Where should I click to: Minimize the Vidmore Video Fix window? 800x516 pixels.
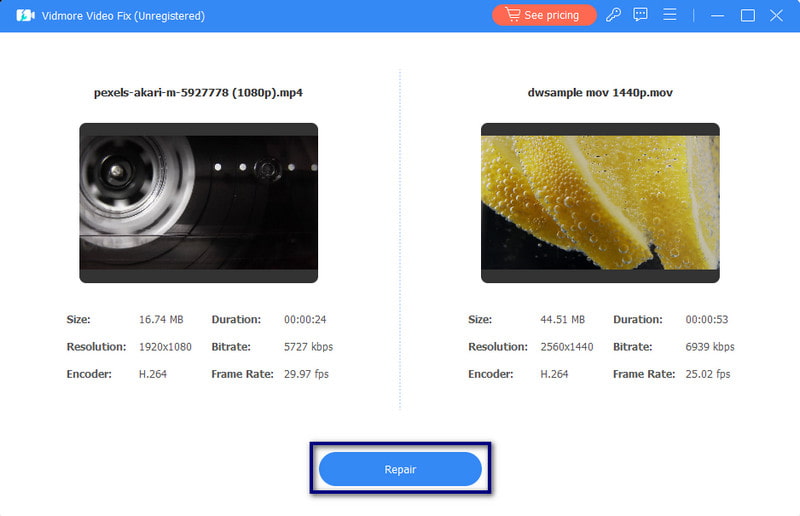[x=717, y=16]
